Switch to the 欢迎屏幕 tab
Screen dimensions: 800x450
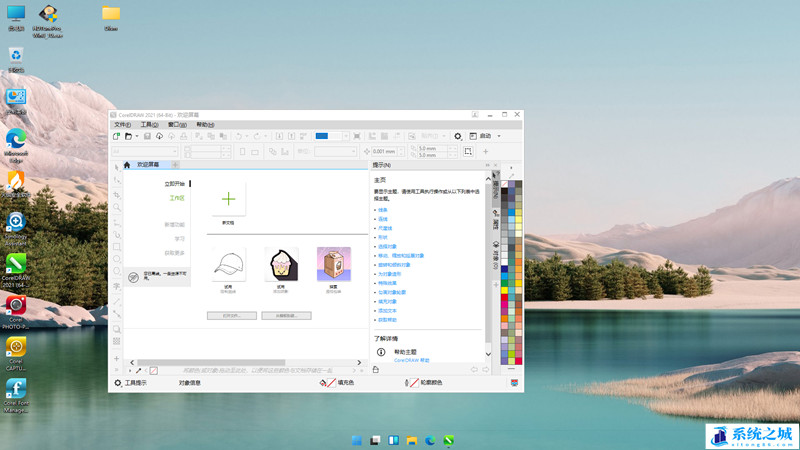[x=147, y=164]
